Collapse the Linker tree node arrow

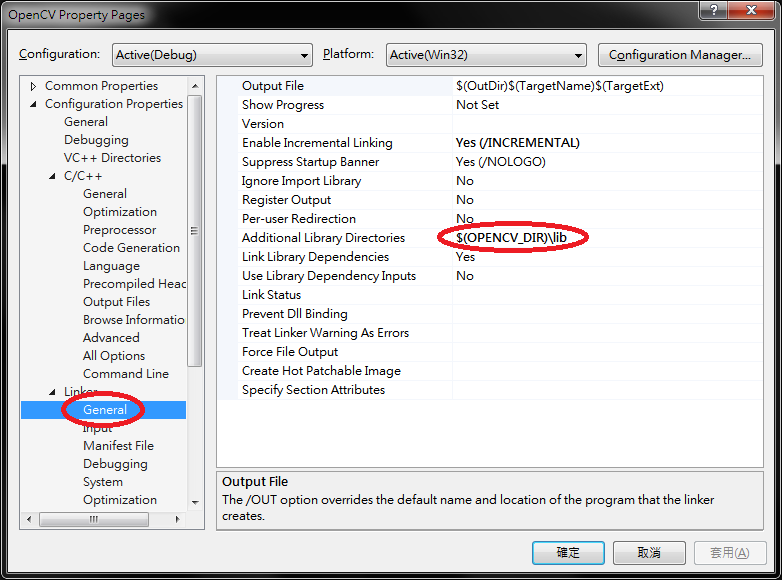52,392
